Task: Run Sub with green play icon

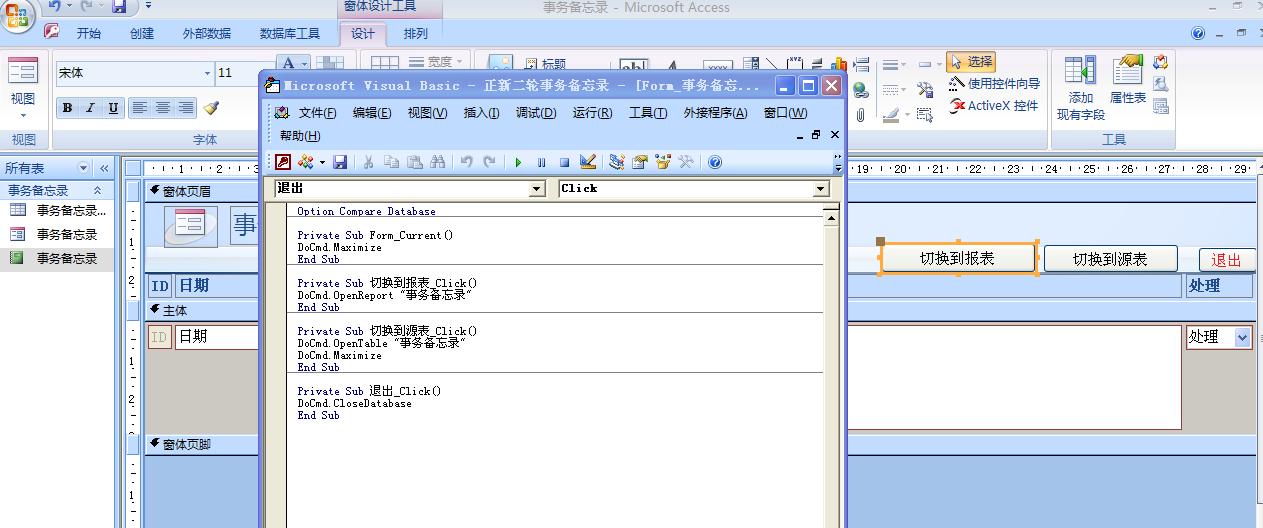Action: tap(518, 162)
